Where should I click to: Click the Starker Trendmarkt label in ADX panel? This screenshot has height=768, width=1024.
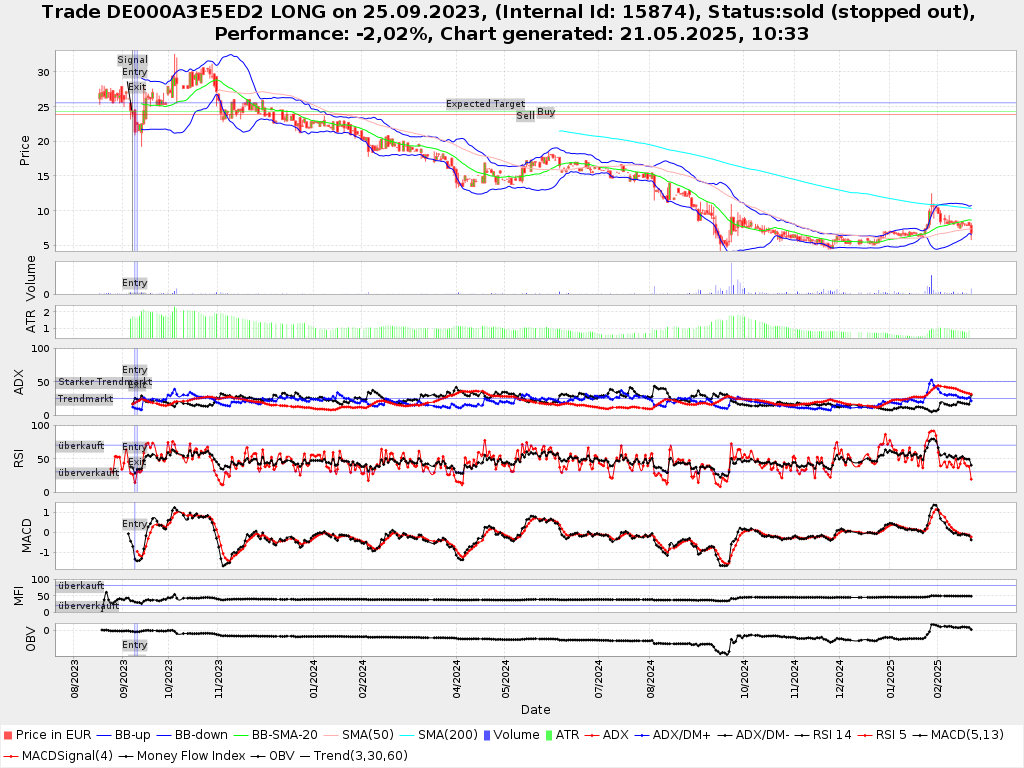(x=103, y=382)
